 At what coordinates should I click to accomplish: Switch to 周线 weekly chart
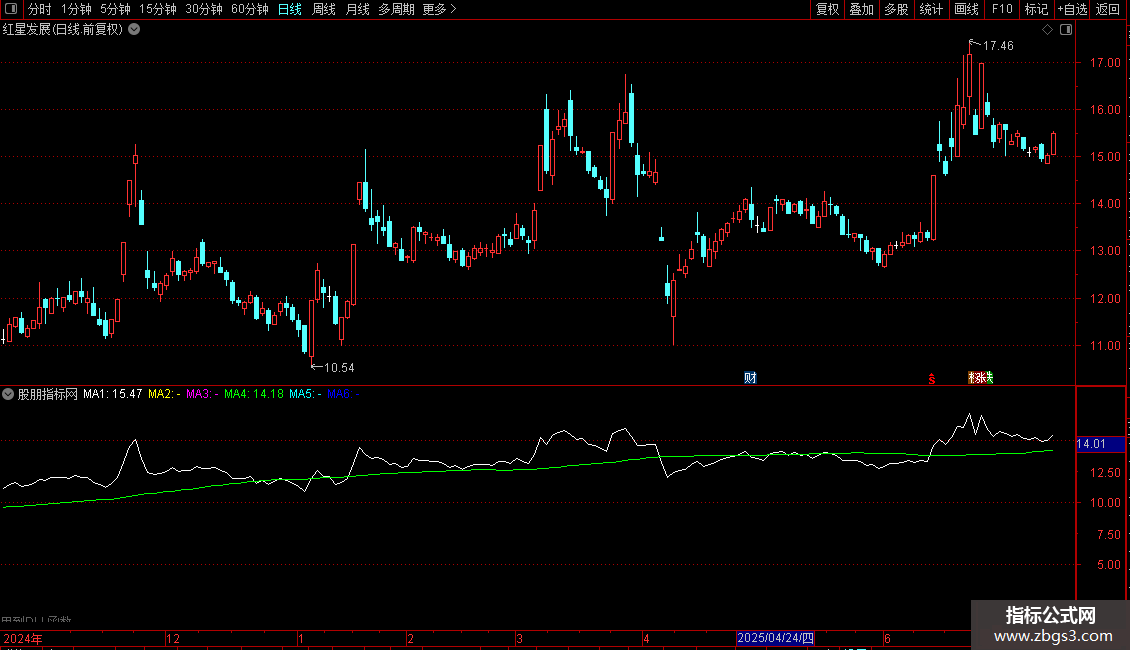pos(324,9)
